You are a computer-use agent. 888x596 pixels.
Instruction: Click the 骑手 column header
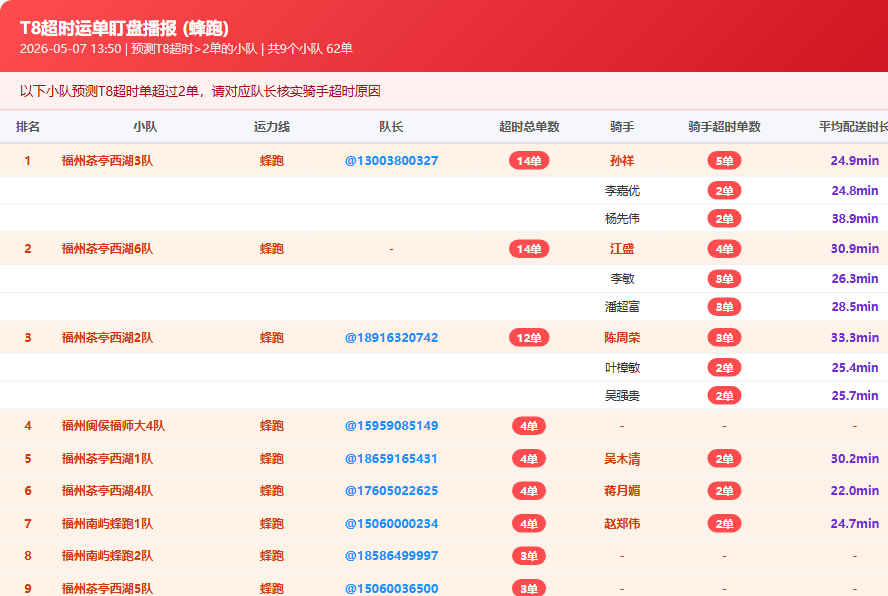click(622, 127)
